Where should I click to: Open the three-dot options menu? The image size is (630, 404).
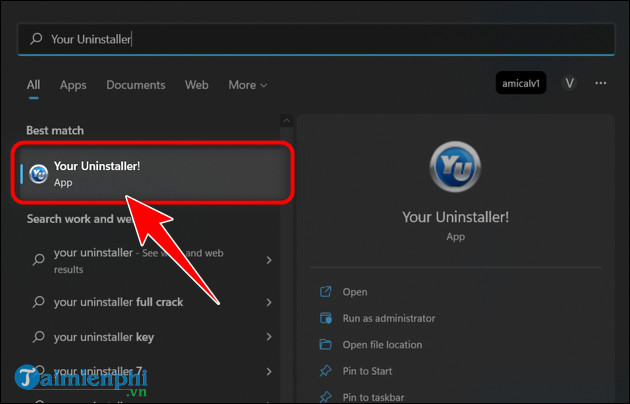coord(601,83)
